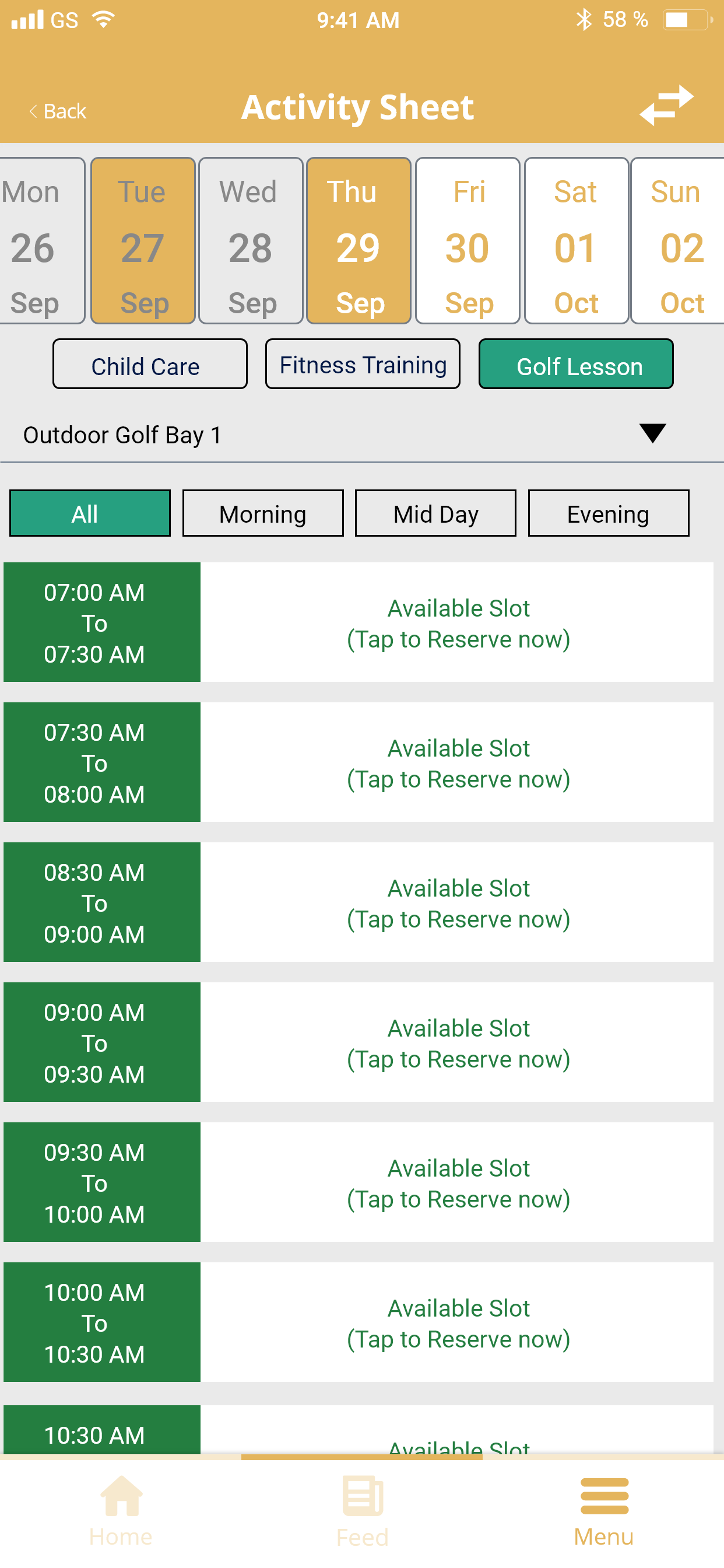Open the Outdoor Golf Bay 1 selector
The height and width of the screenshot is (1568, 724).
pos(362,435)
